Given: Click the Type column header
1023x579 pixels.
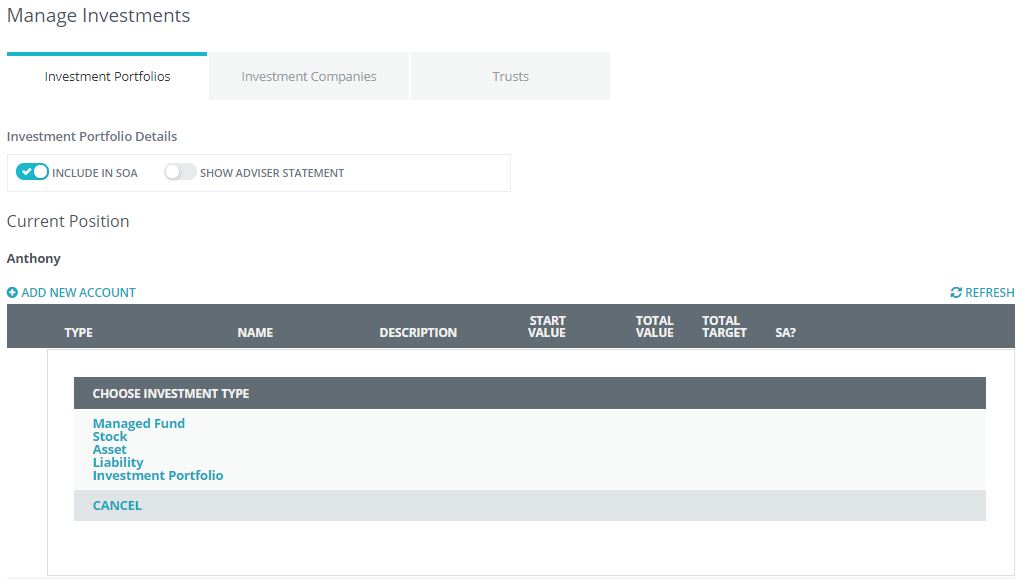Looking at the screenshot, I should click(x=78, y=333).
